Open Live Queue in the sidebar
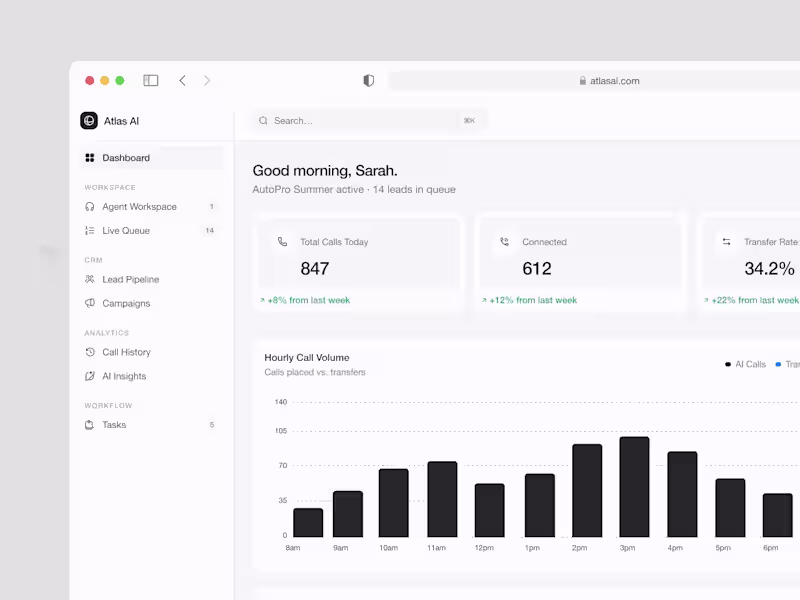This screenshot has height=600, width=800. tap(152, 231)
